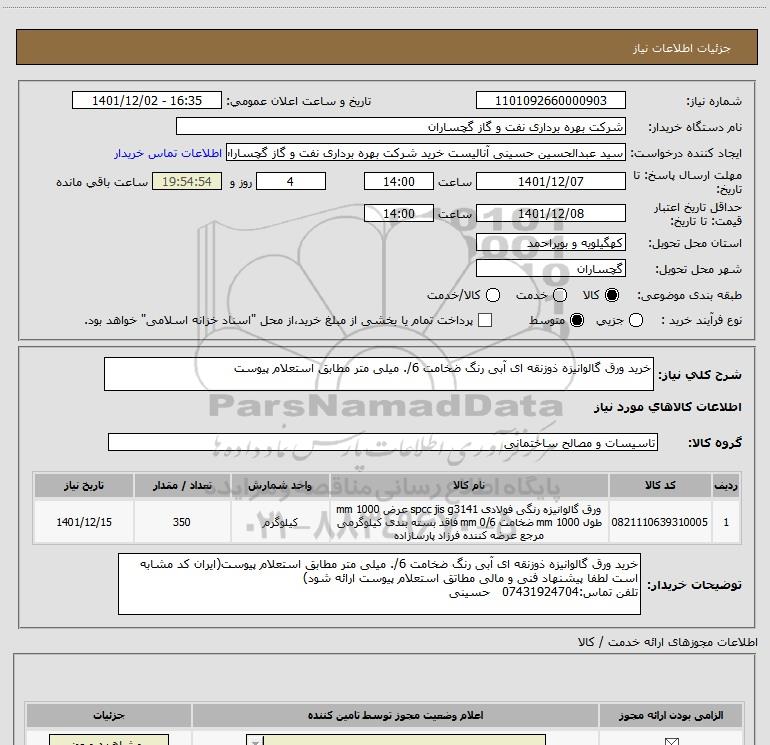
Task: Click the response deadline date 1401/12/07
Action: click(x=550, y=182)
